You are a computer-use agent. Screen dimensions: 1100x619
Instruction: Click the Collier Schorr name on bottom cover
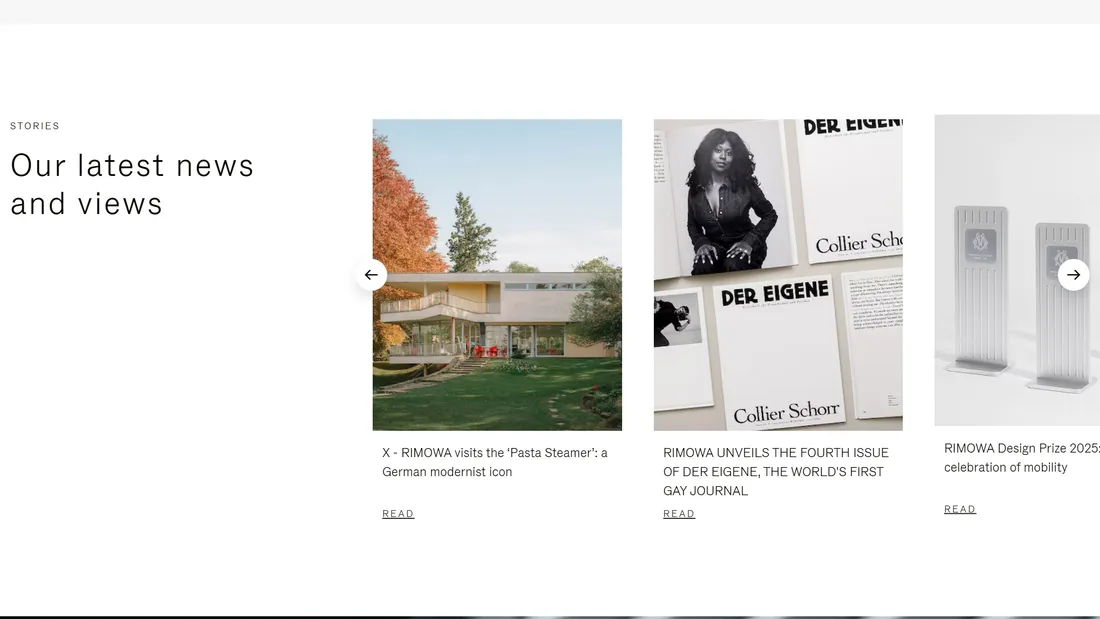786,412
